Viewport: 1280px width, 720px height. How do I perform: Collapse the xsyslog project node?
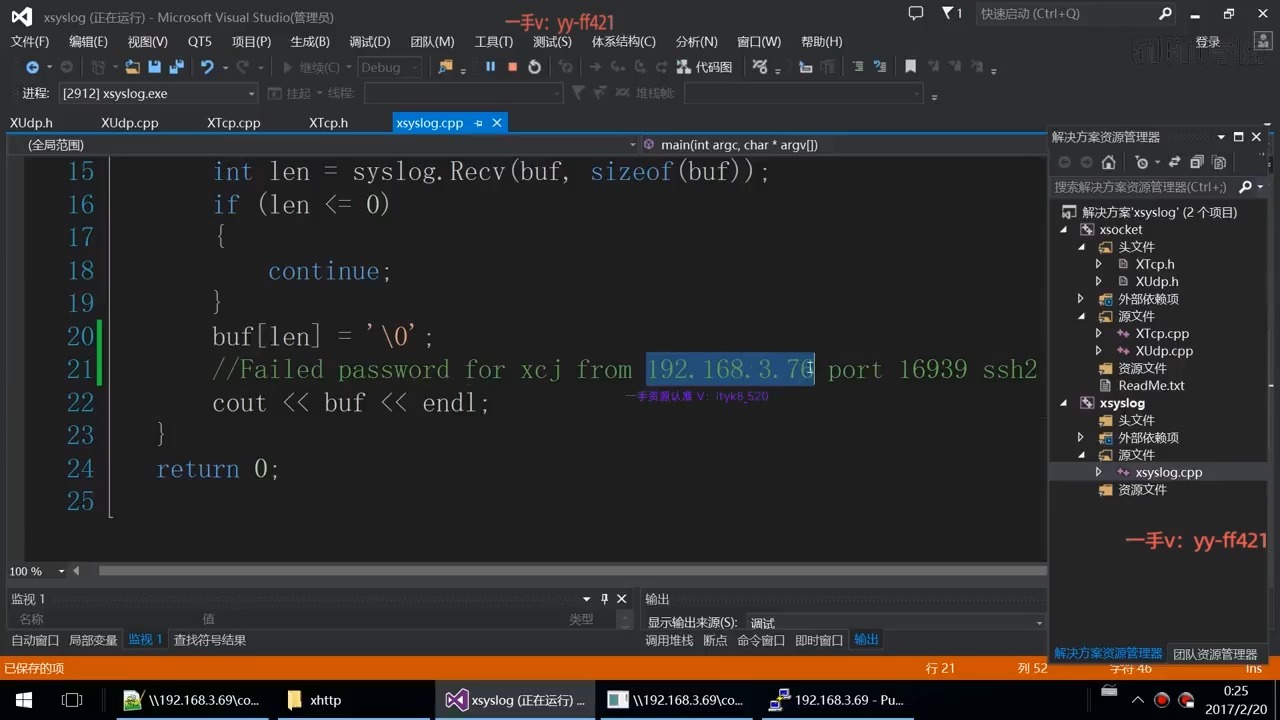click(x=1064, y=403)
